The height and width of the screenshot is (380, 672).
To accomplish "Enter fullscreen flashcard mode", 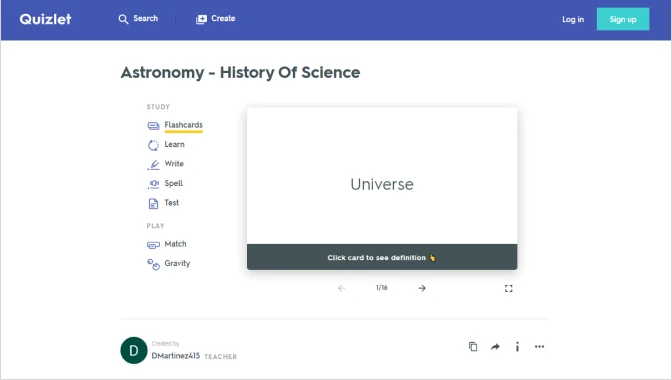I will click(508, 288).
